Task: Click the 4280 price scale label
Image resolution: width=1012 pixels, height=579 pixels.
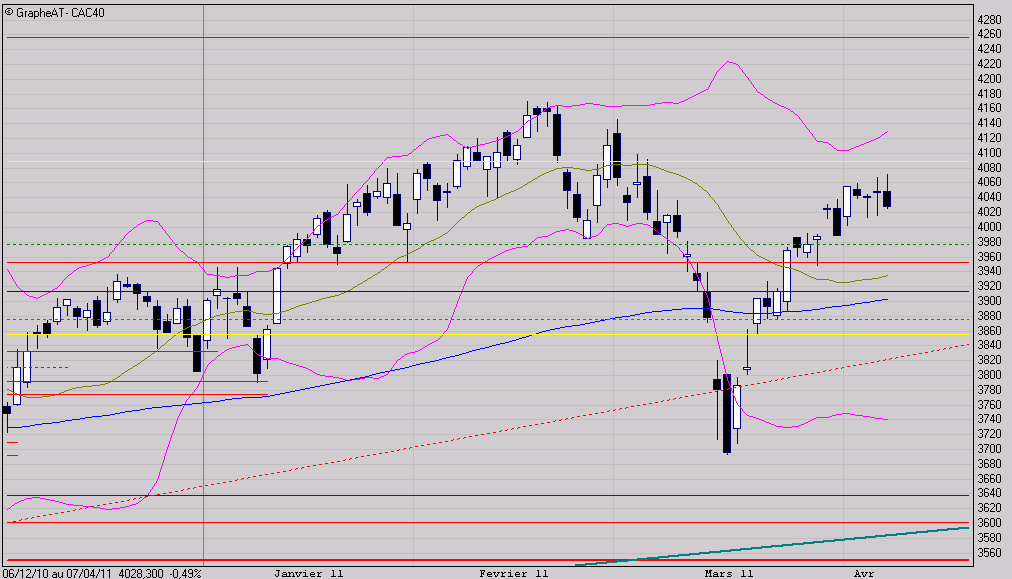Action: (x=989, y=20)
